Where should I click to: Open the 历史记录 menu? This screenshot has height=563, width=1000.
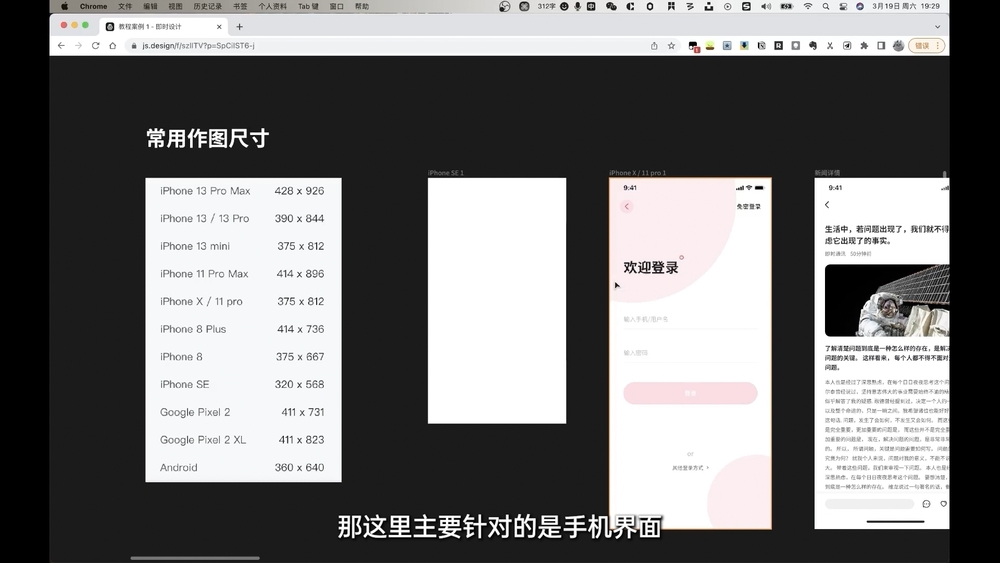click(207, 6)
